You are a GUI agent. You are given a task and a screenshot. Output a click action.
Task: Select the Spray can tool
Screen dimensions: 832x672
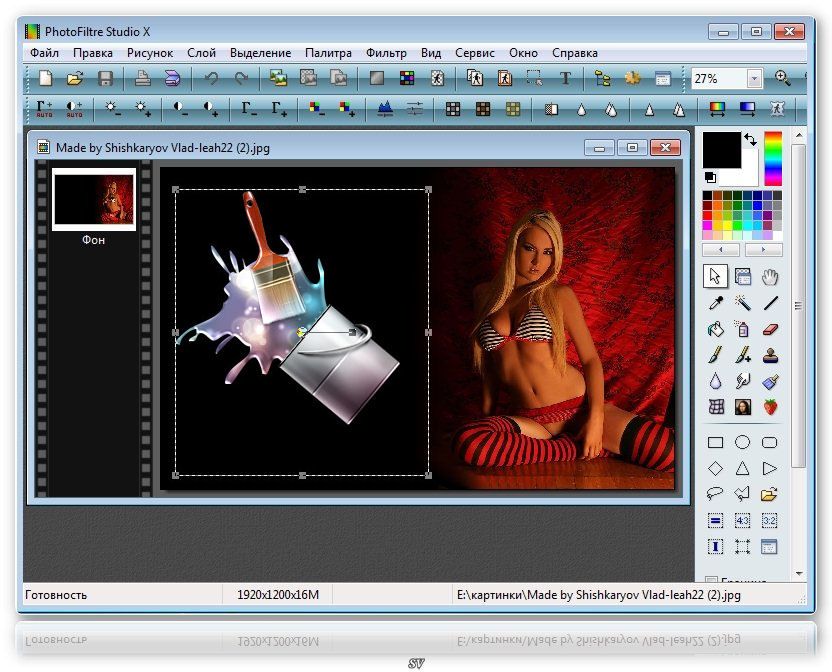point(743,329)
